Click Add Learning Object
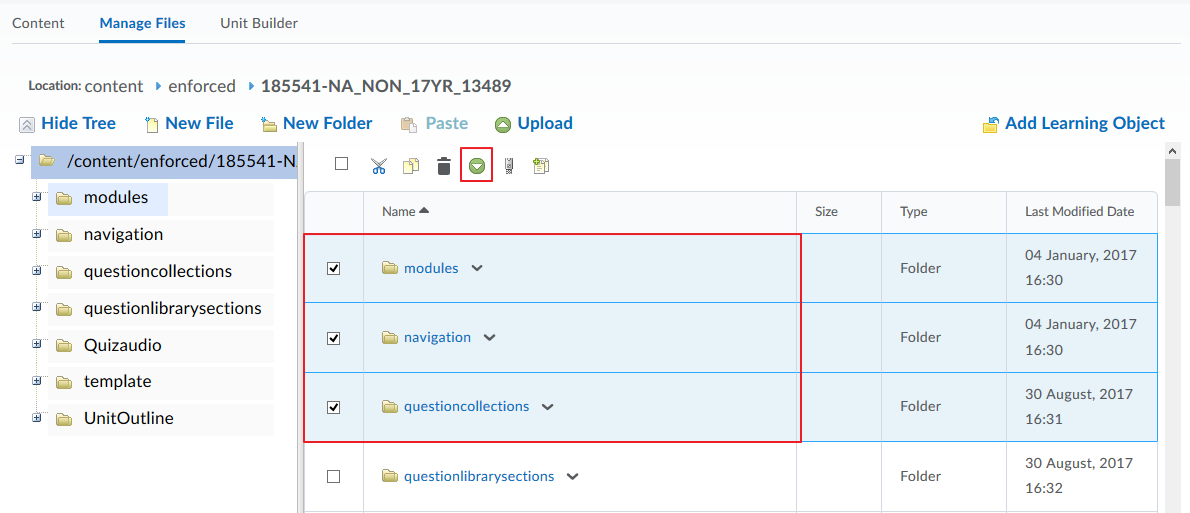Screen dimensions: 1190x513 tap(1074, 124)
